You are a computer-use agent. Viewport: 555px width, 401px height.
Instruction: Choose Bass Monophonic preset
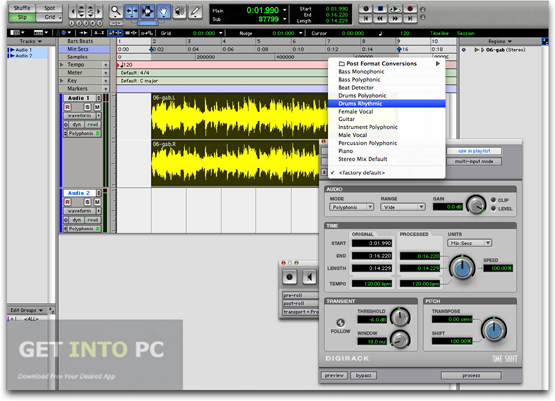pos(387,71)
